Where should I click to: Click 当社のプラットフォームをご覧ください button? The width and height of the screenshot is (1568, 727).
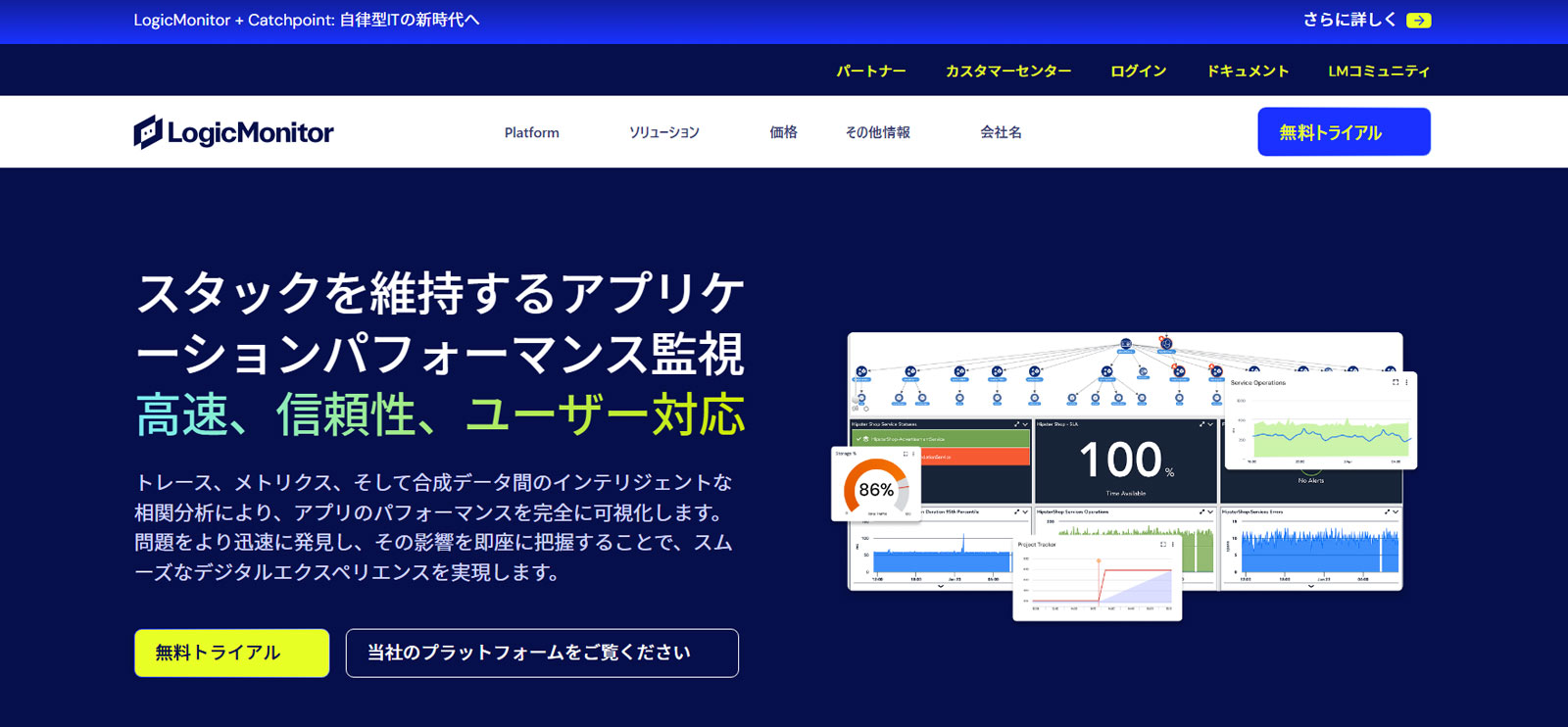(542, 653)
